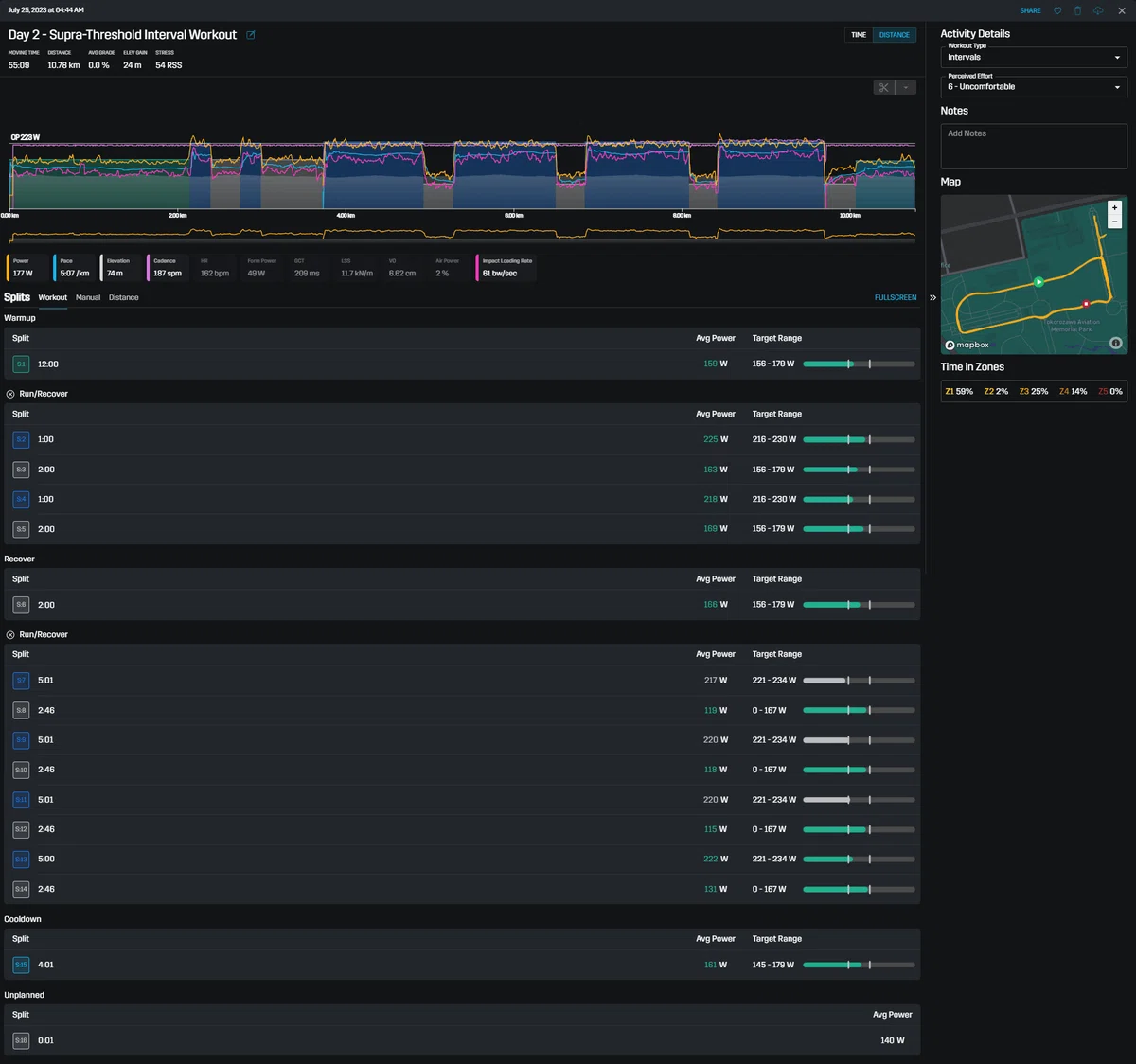The height and width of the screenshot is (1064, 1136).
Task: Collapse the side panel with double chevron
Action: coord(932,297)
